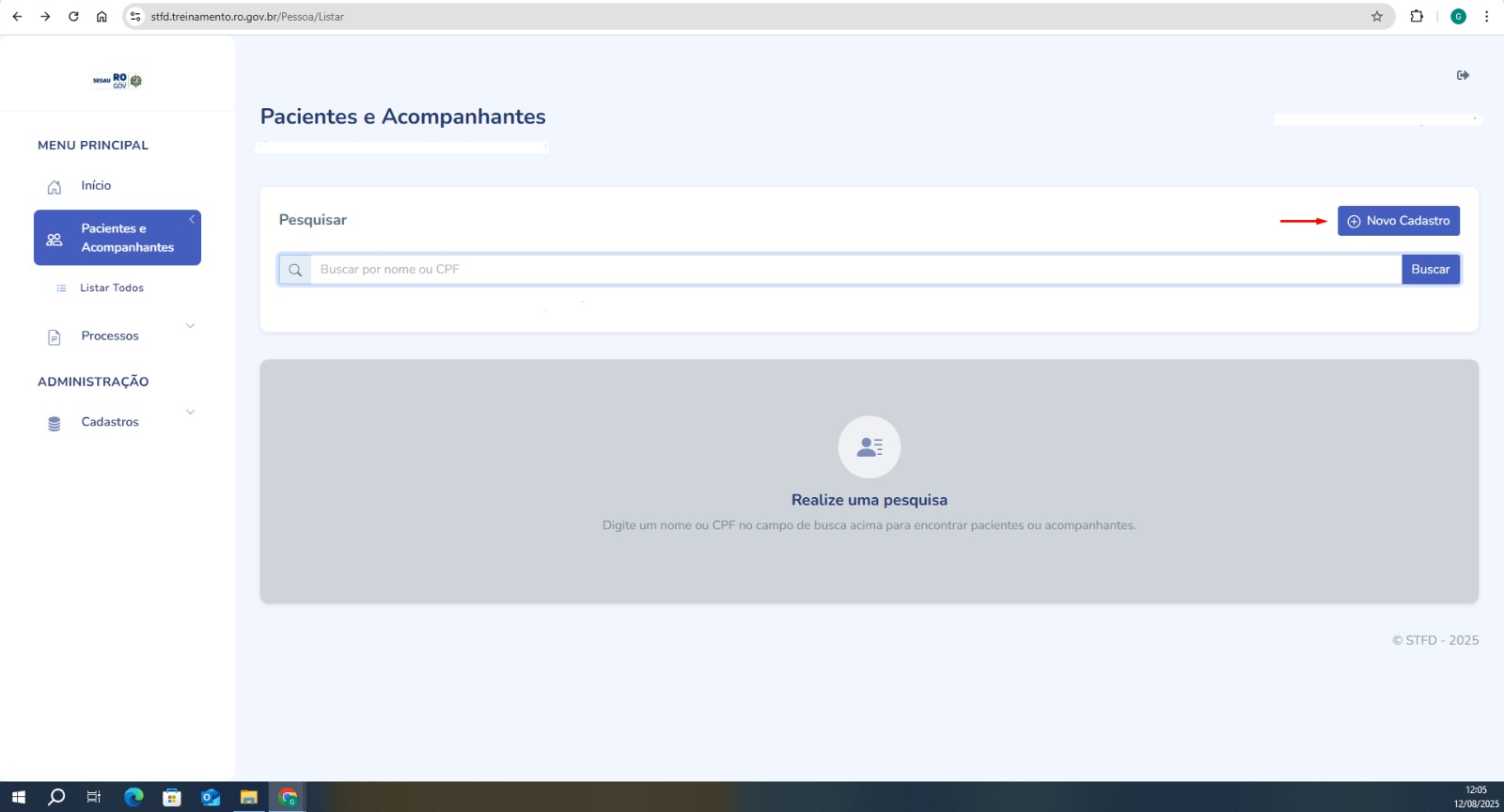
Task: Click the person list icon above Realize uma pesquisa
Action: pos(869,447)
